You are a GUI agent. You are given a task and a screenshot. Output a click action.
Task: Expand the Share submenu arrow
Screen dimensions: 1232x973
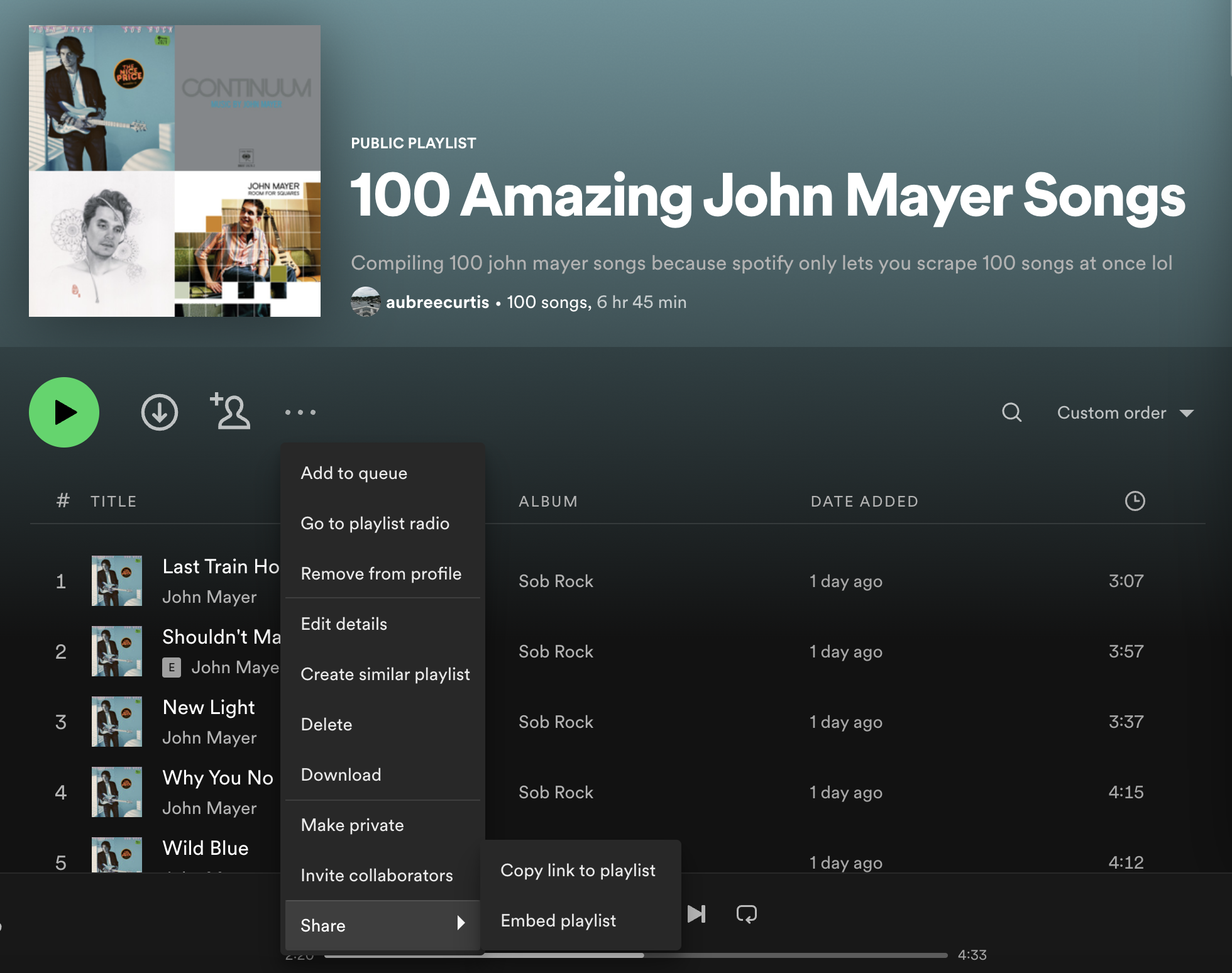pyautogui.click(x=461, y=923)
